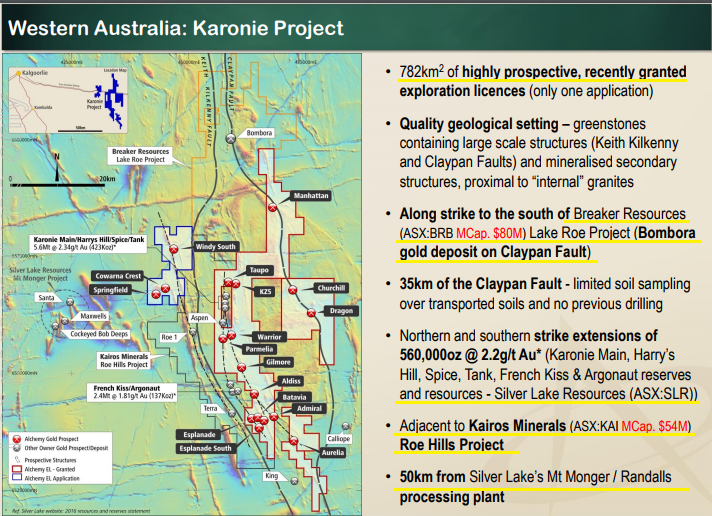Select the slide title 'Western Australia: Karonie Project'
The width and height of the screenshot is (712, 516).
click(x=176, y=28)
